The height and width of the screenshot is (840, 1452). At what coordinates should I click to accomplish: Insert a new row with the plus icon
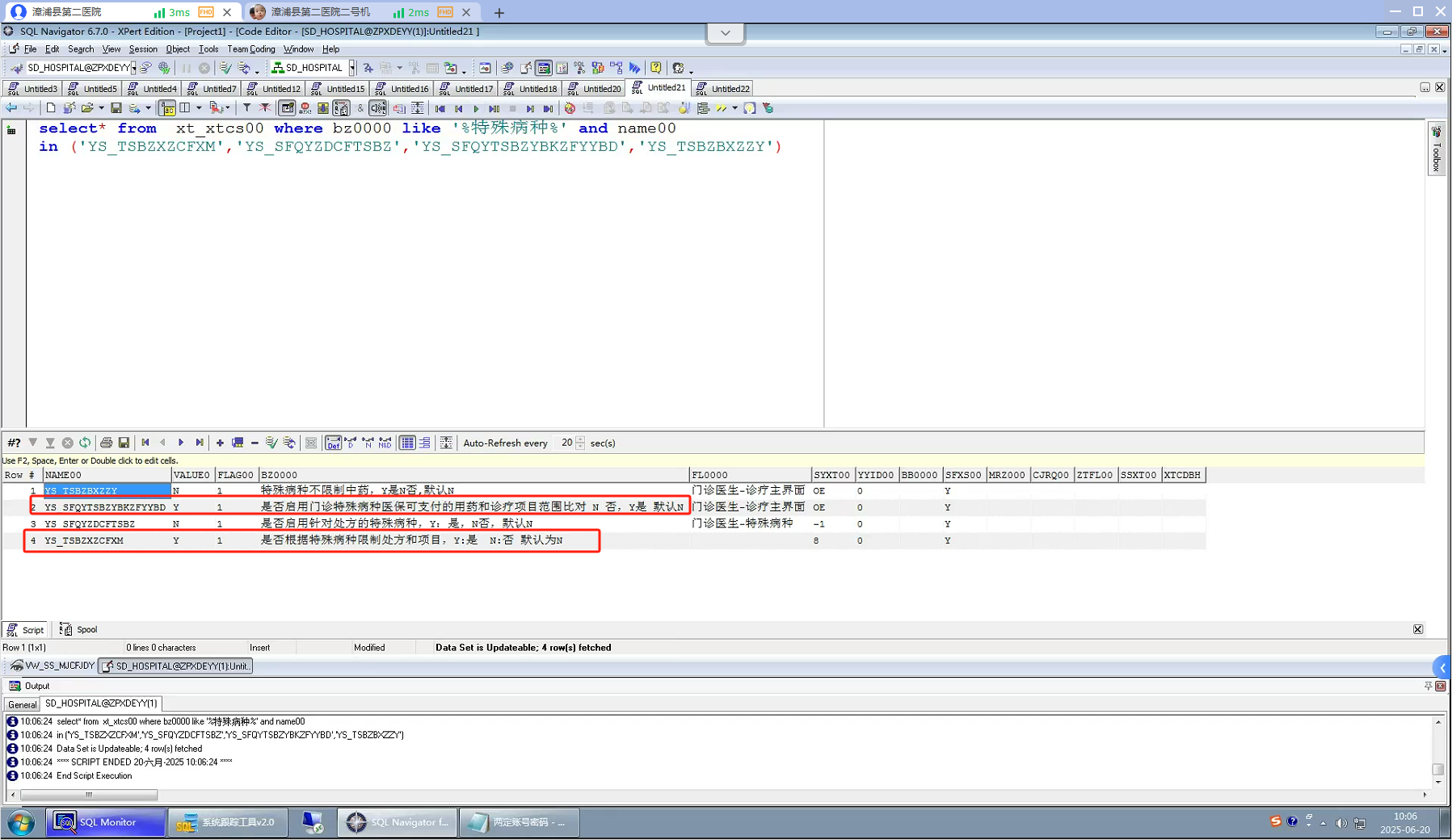tap(220, 443)
